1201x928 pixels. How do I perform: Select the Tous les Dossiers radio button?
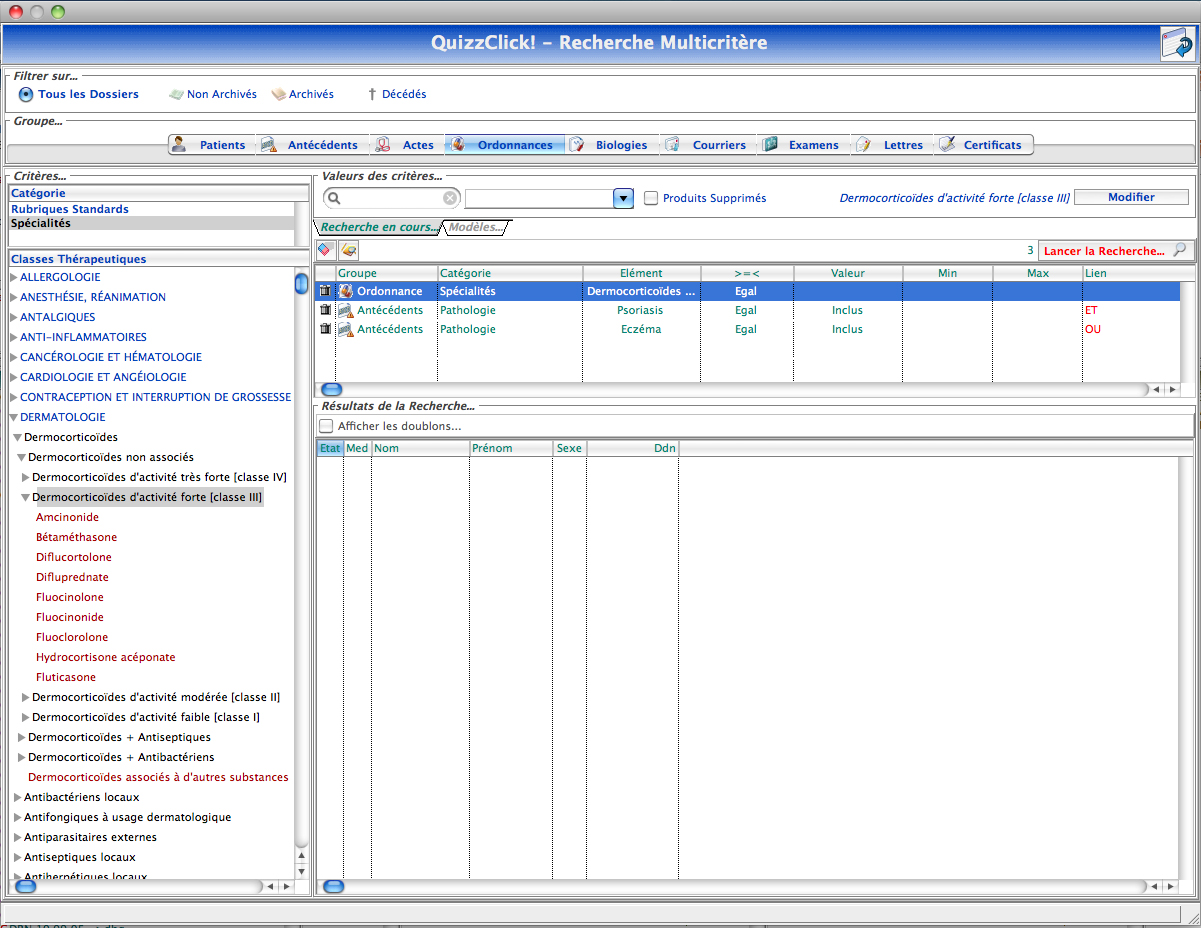(26, 95)
